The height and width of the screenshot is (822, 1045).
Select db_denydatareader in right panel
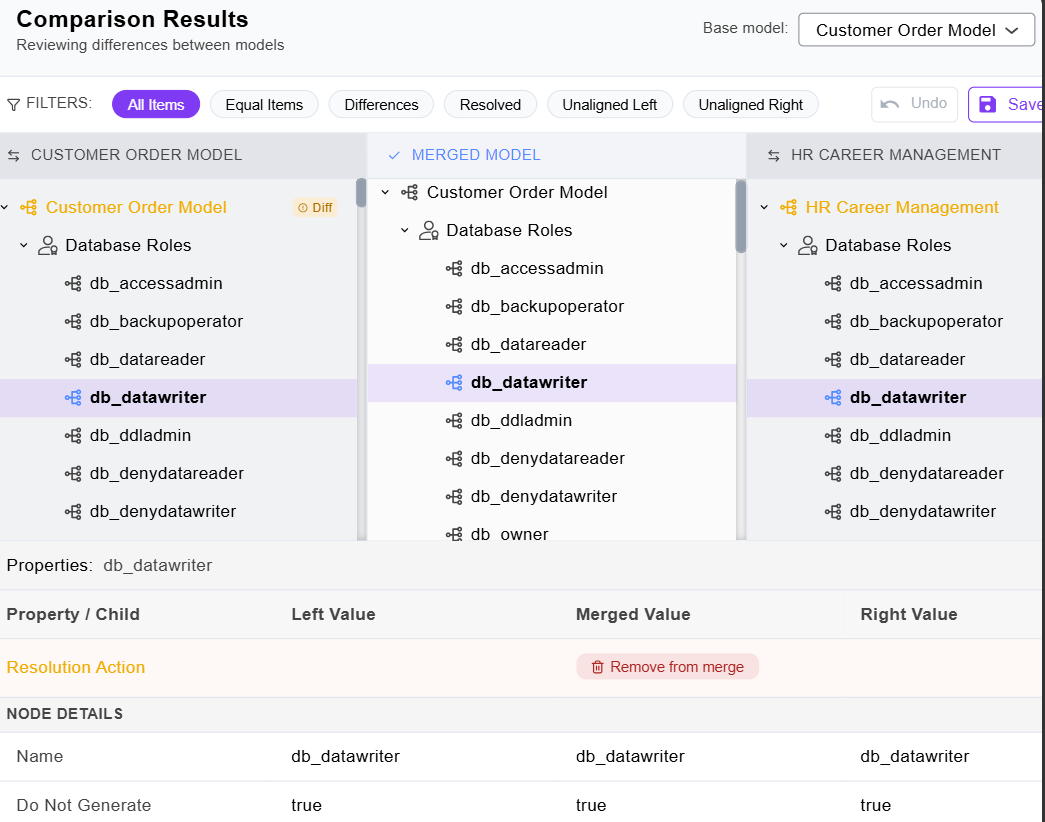click(895, 473)
